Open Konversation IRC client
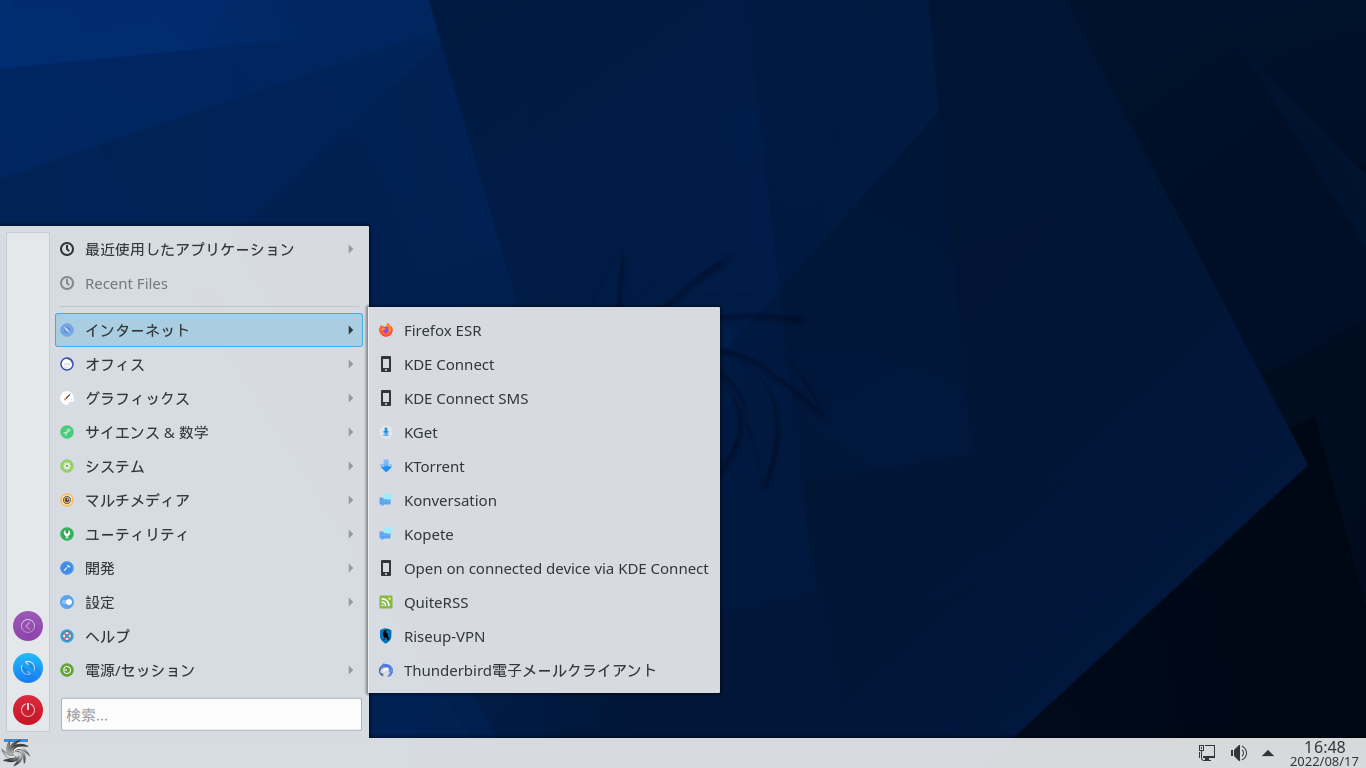Screen dimensions: 1366x768 (544, 501)
